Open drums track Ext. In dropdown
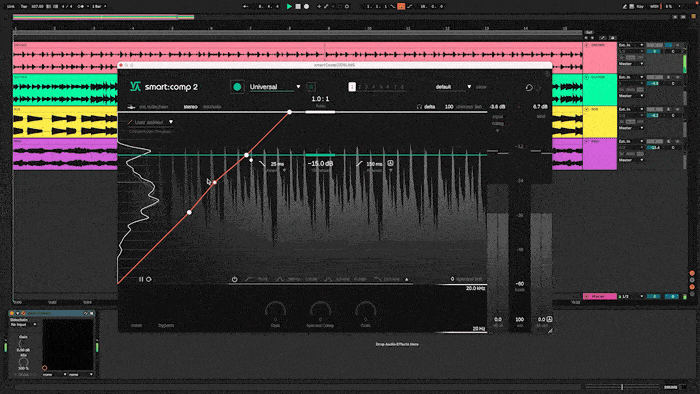The height and width of the screenshot is (394, 700). tap(631, 45)
